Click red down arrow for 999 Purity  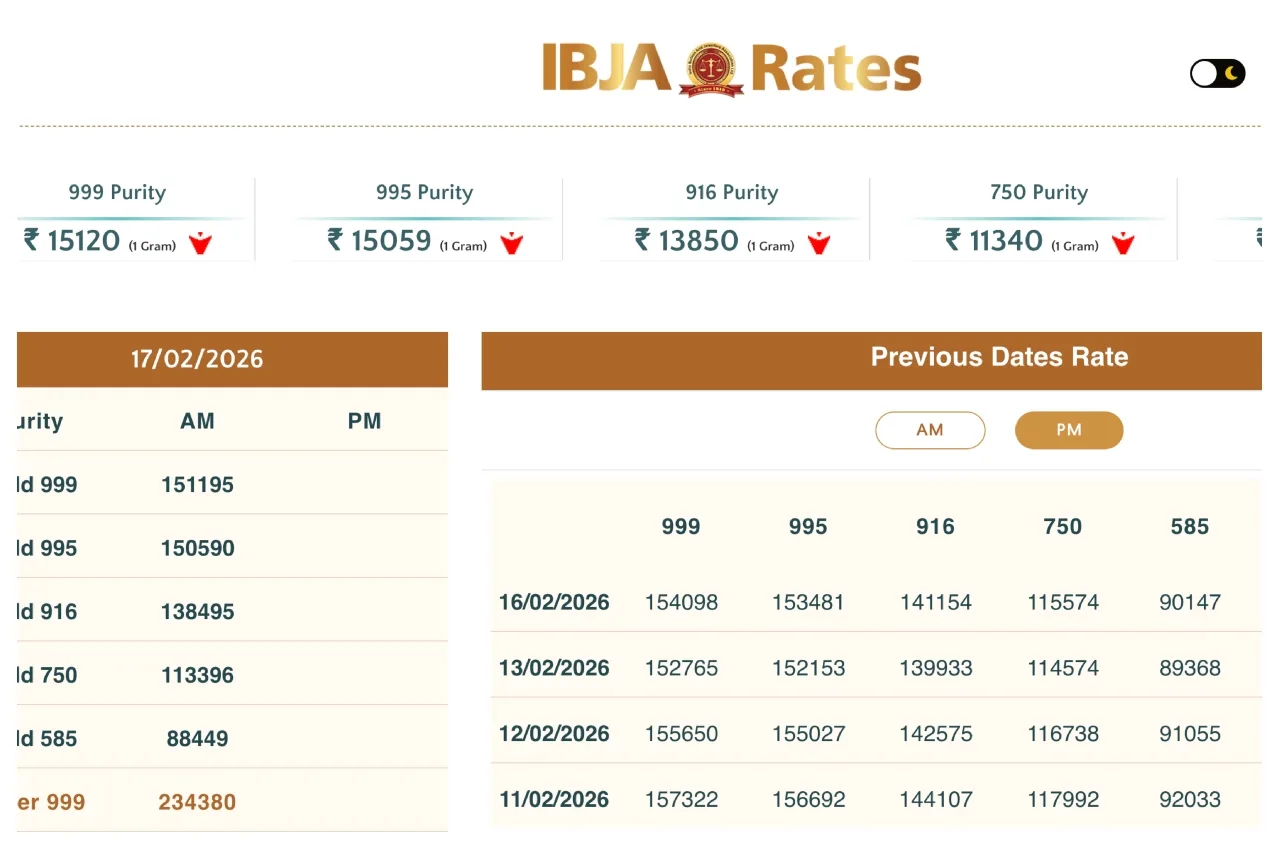coord(201,243)
